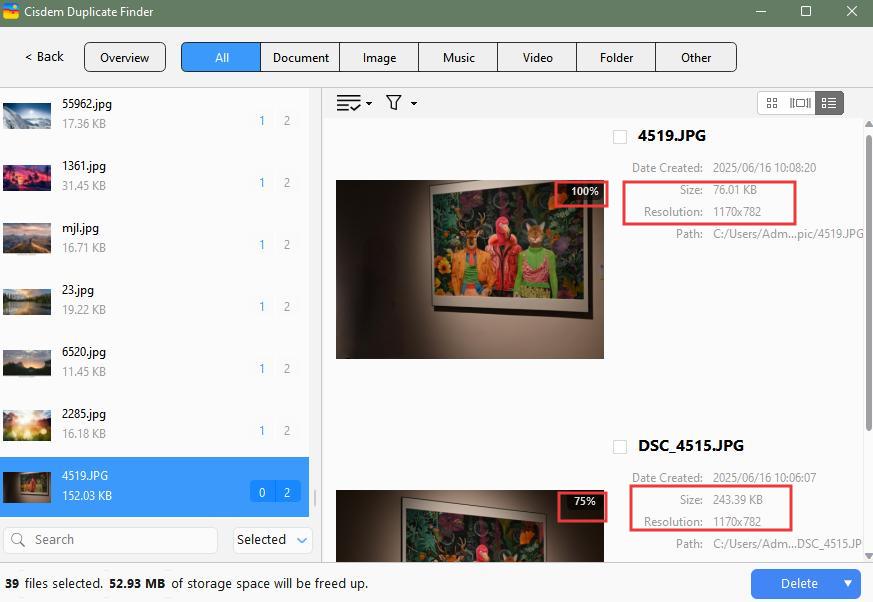
Task: Click the Delete button
Action: [799, 583]
